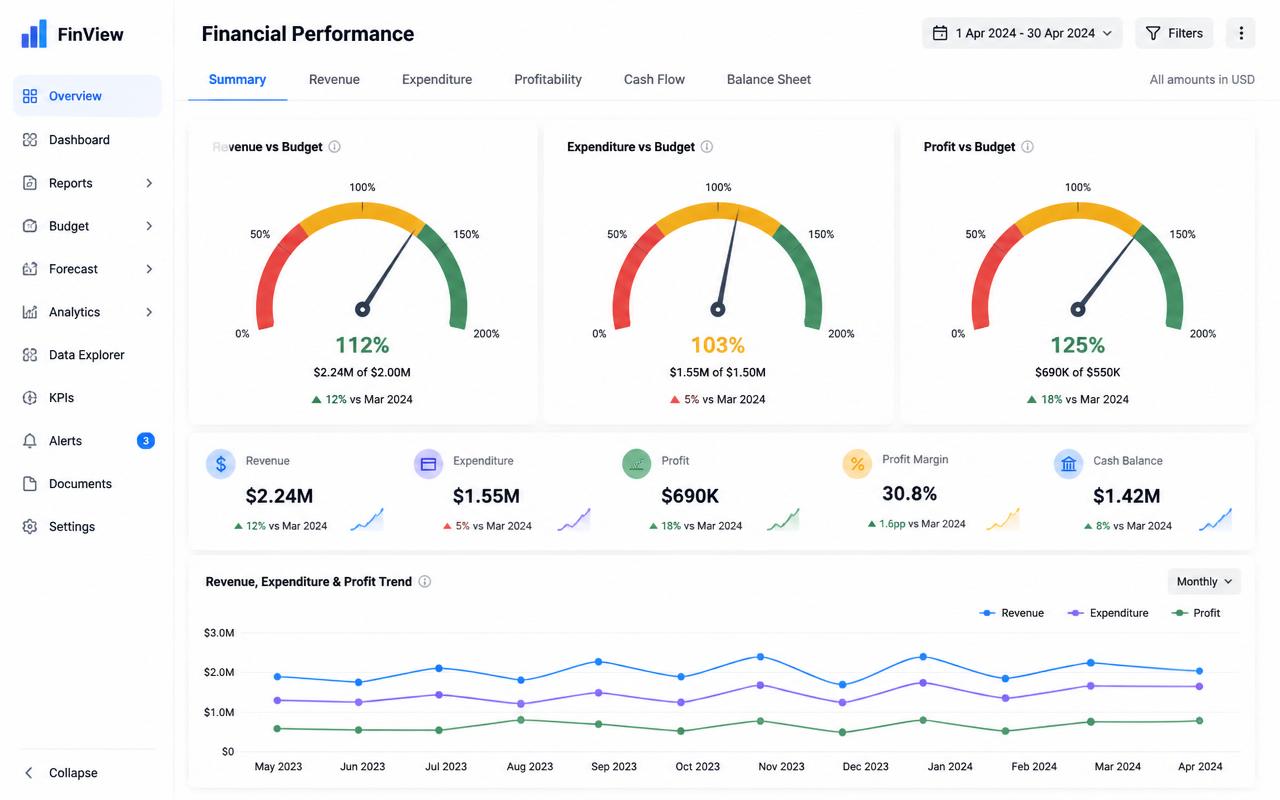Click the Apr 2024 Profit data point

[x=1199, y=720]
